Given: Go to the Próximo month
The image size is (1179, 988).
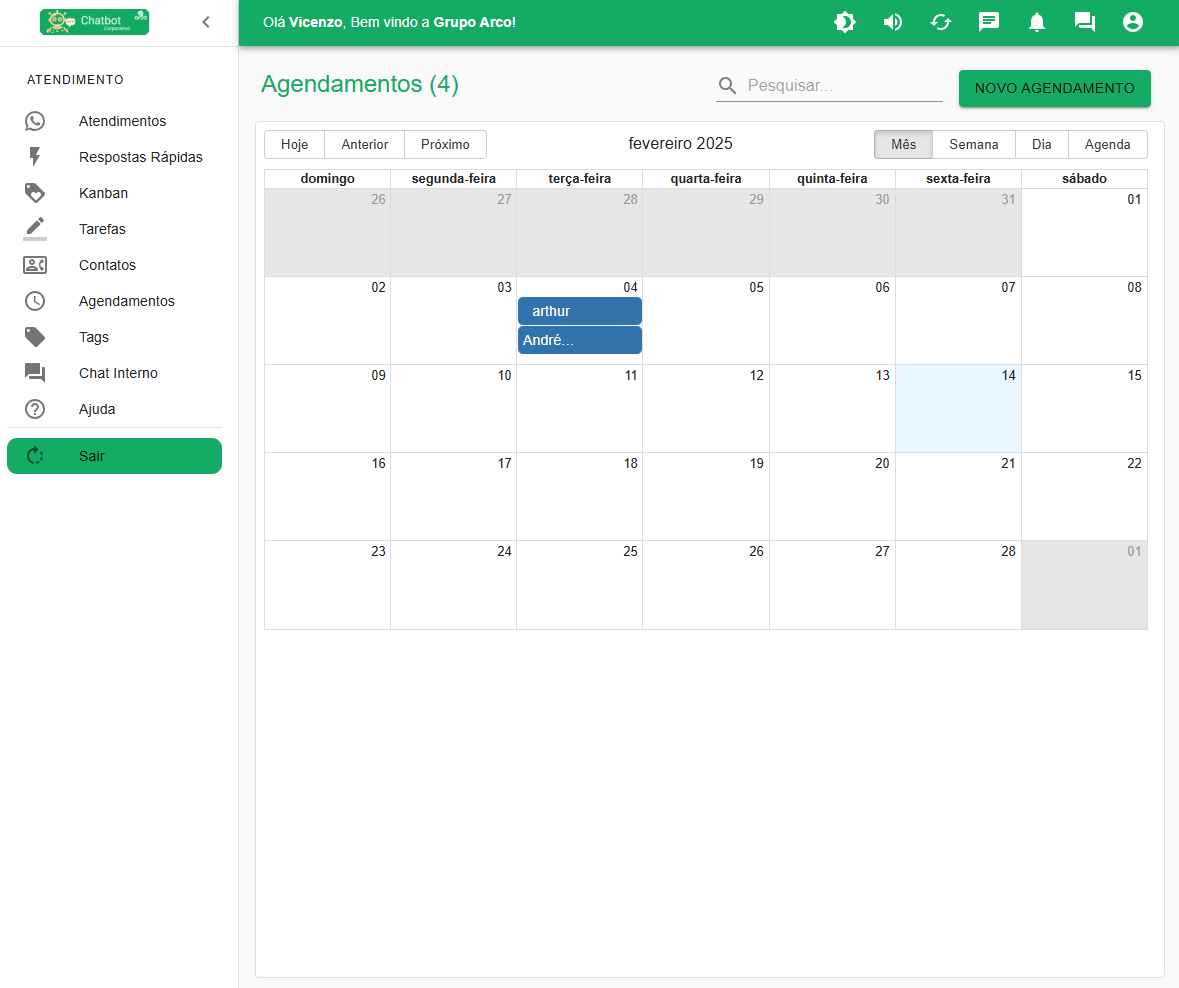Looking at the screenshot, I should [x=445, y=144].
